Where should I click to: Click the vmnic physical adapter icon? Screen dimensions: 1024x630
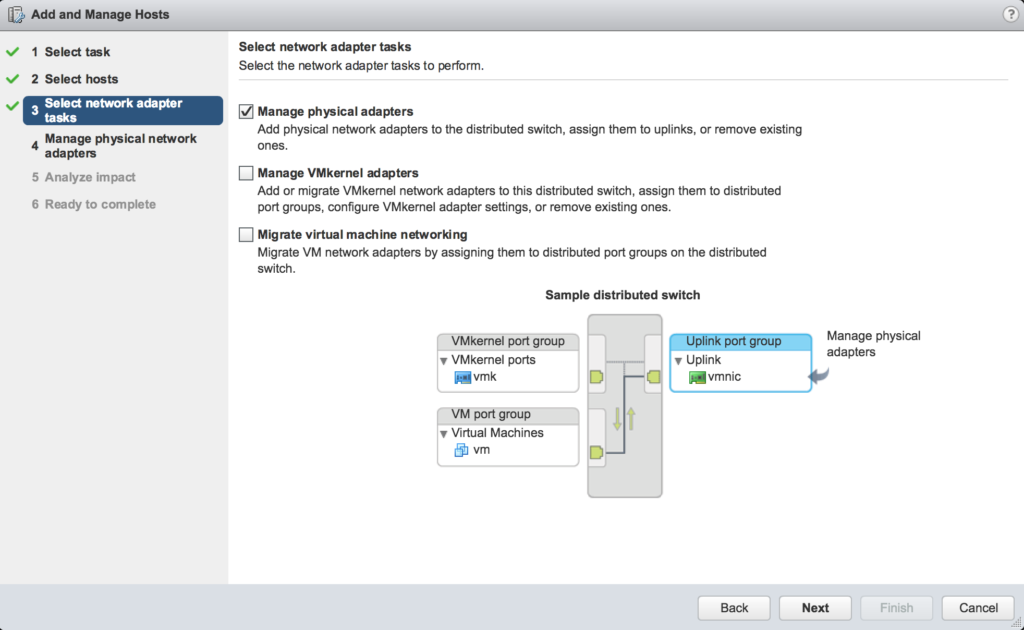[697, 377]
